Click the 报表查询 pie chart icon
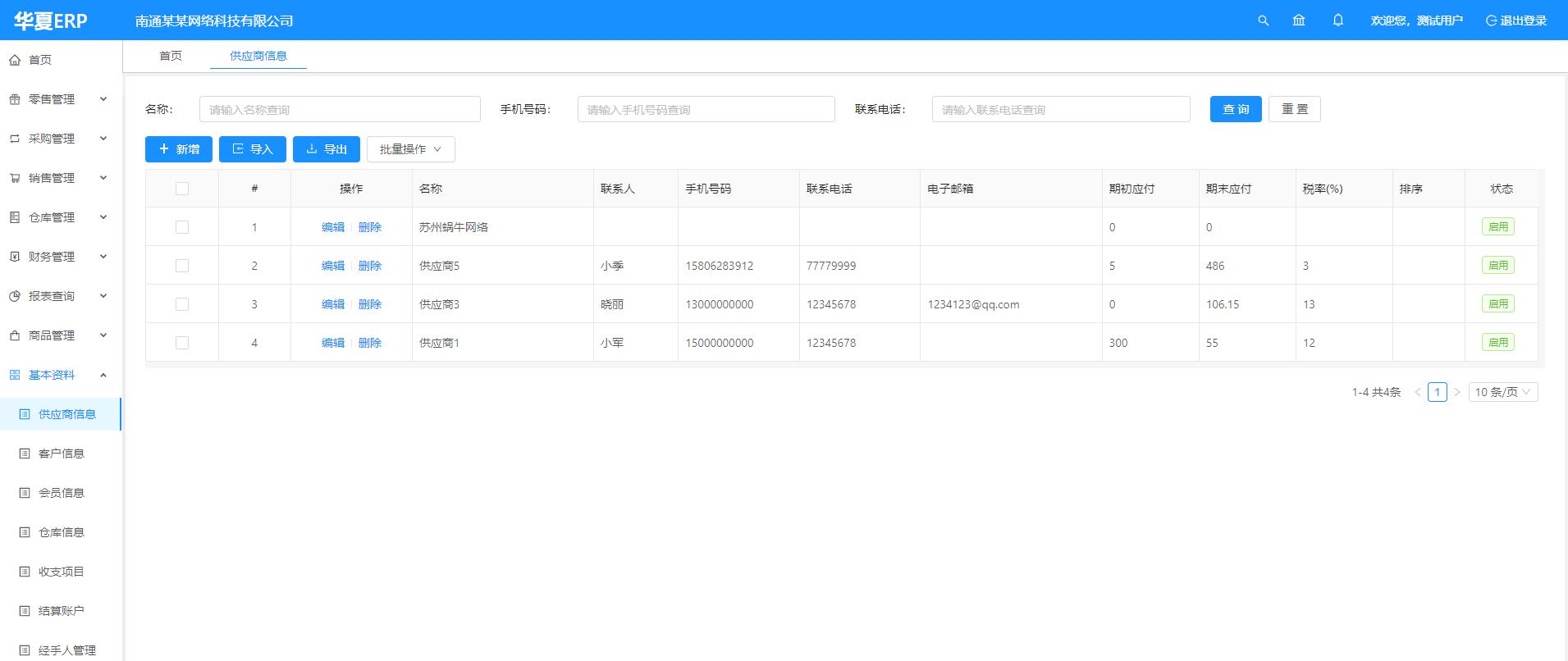Screen dimensions: 1568x661 tap(15, 296)
